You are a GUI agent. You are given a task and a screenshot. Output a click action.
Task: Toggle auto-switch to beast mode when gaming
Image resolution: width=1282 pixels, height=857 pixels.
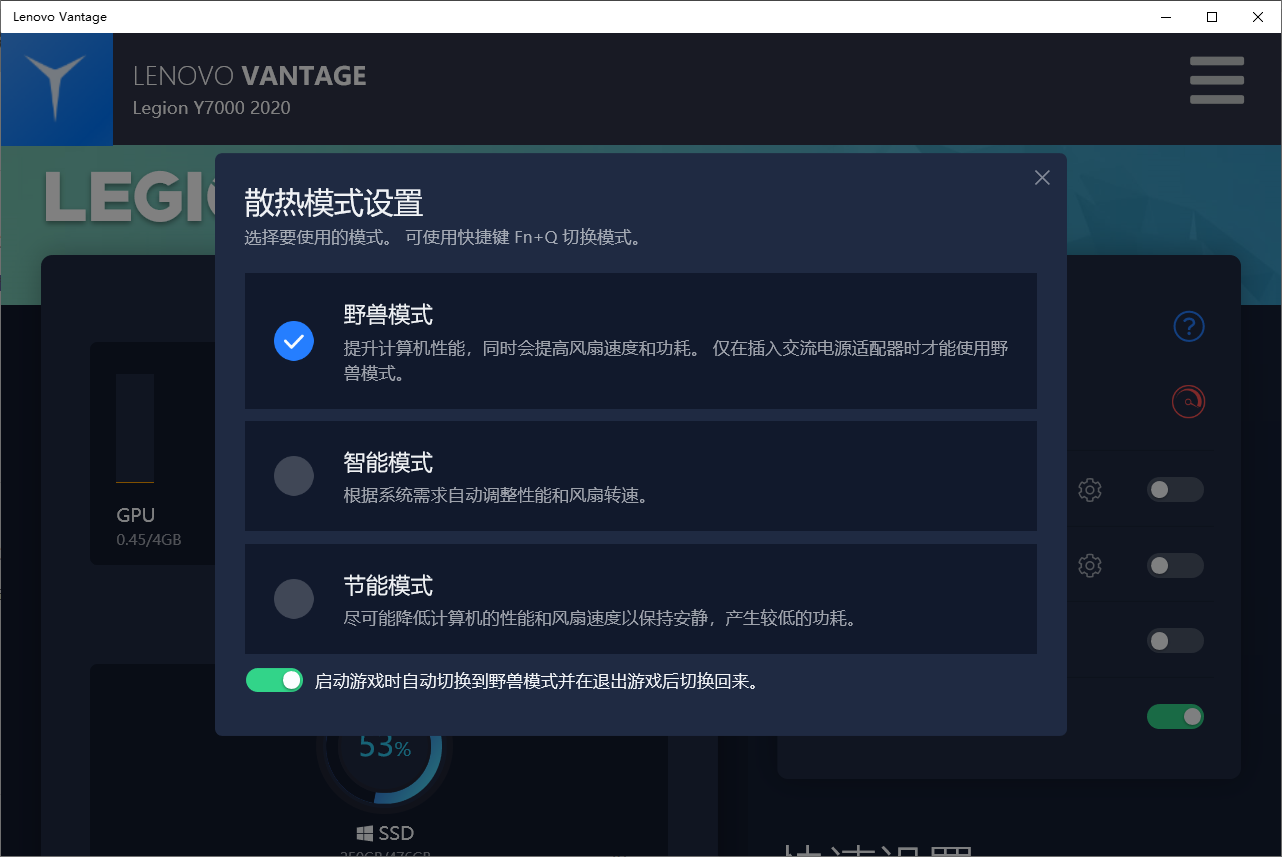pos(274,681)
